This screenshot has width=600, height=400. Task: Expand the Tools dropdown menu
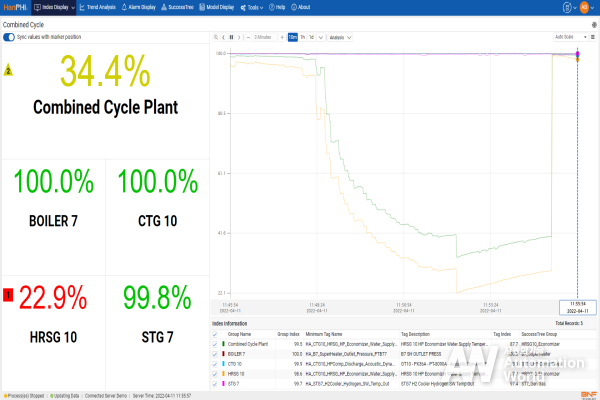point(252,7)
